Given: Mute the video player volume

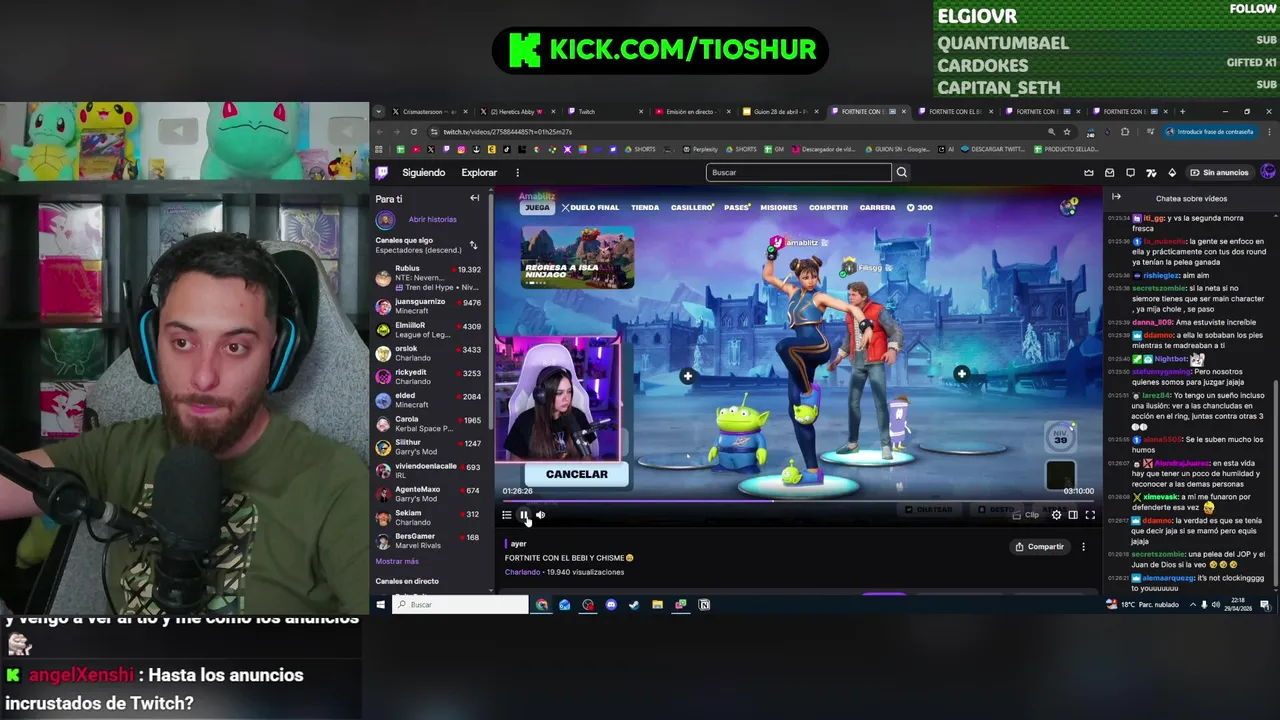Looking at the screenshot, I should [540, 515].
